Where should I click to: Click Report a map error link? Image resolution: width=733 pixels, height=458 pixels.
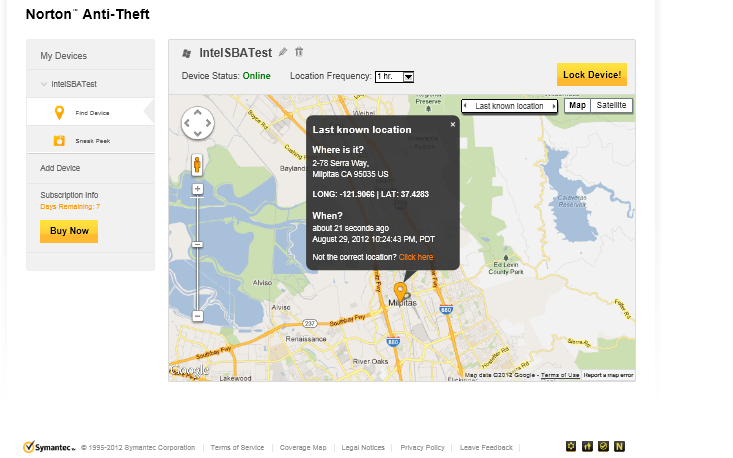point(608,375)
